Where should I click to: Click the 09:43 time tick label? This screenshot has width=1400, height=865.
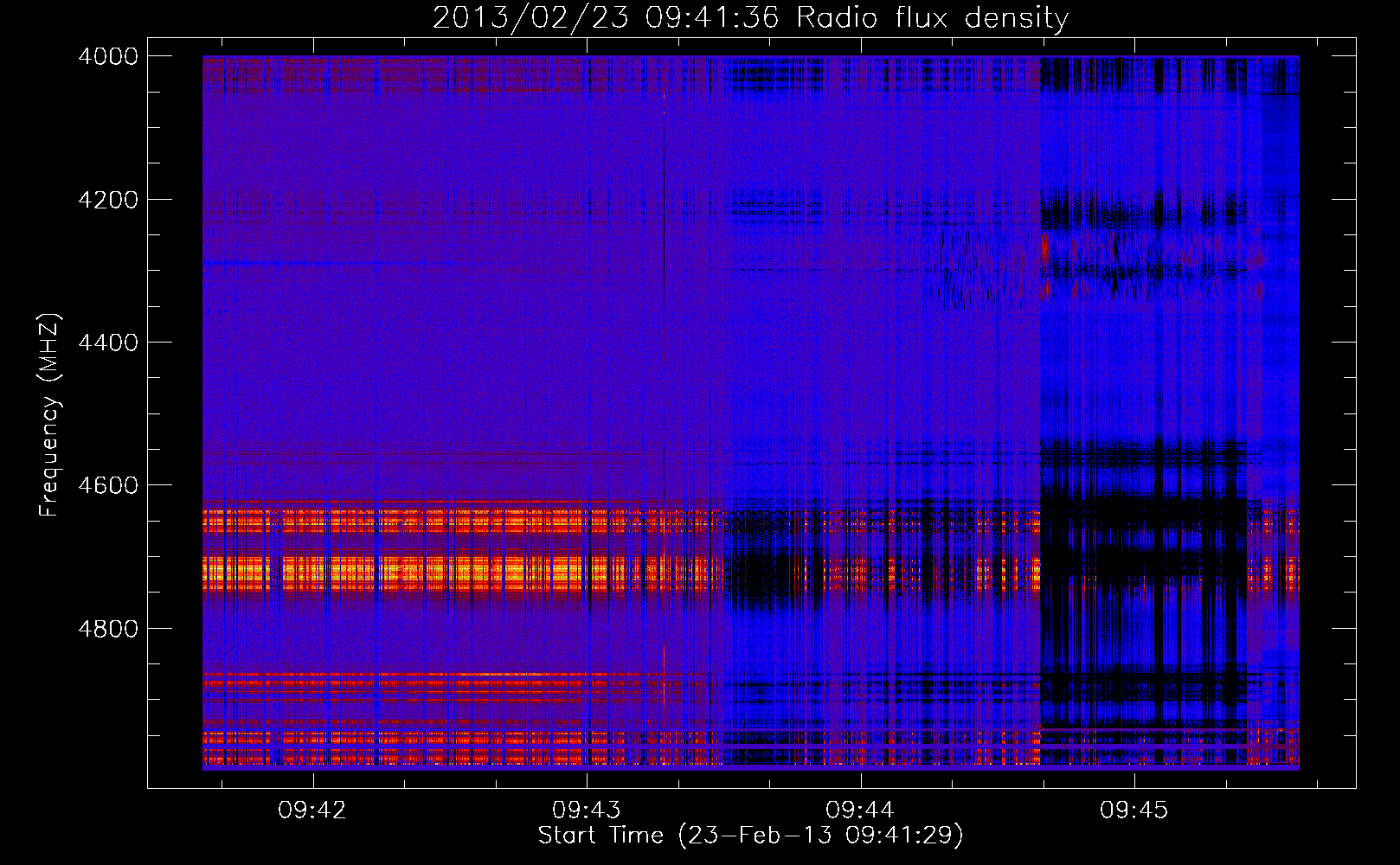587,811
